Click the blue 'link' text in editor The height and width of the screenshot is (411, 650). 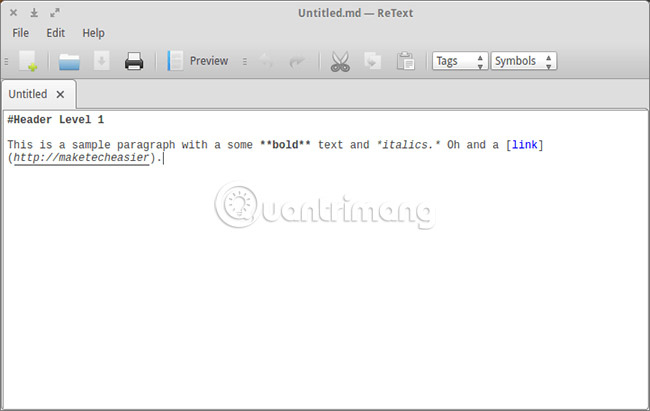(524, 145)
